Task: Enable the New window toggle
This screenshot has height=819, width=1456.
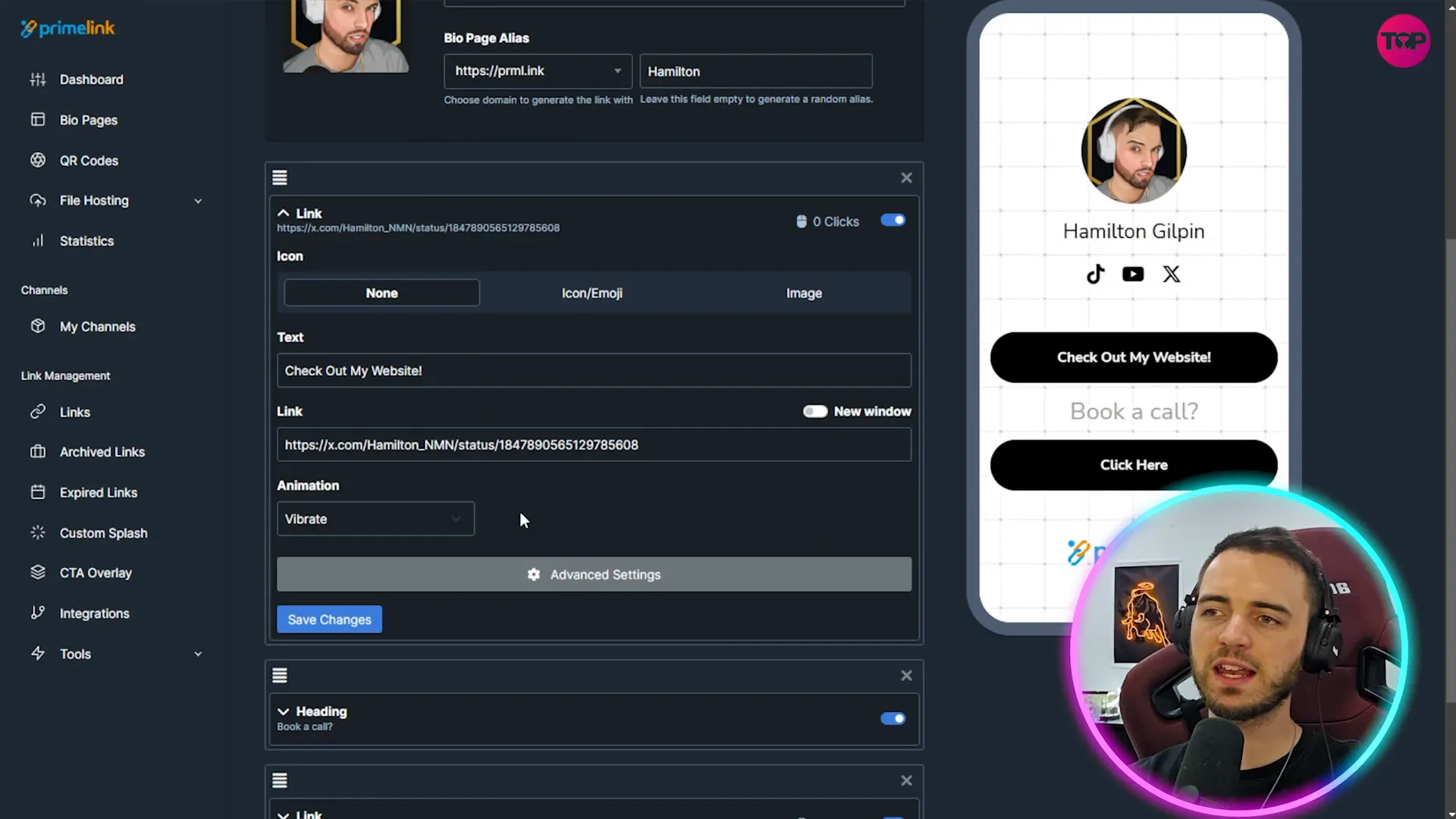Action: coord(815,411)
